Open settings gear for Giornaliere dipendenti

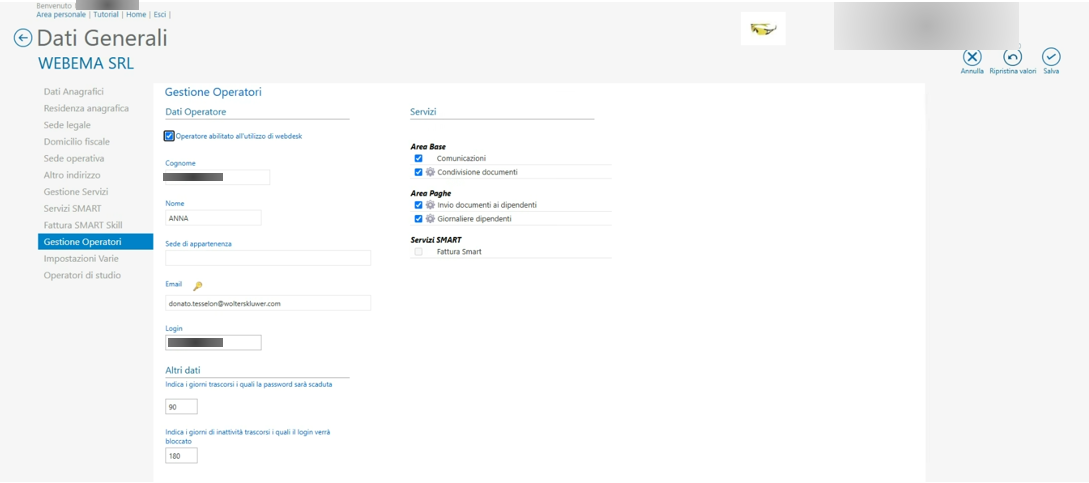430,219
